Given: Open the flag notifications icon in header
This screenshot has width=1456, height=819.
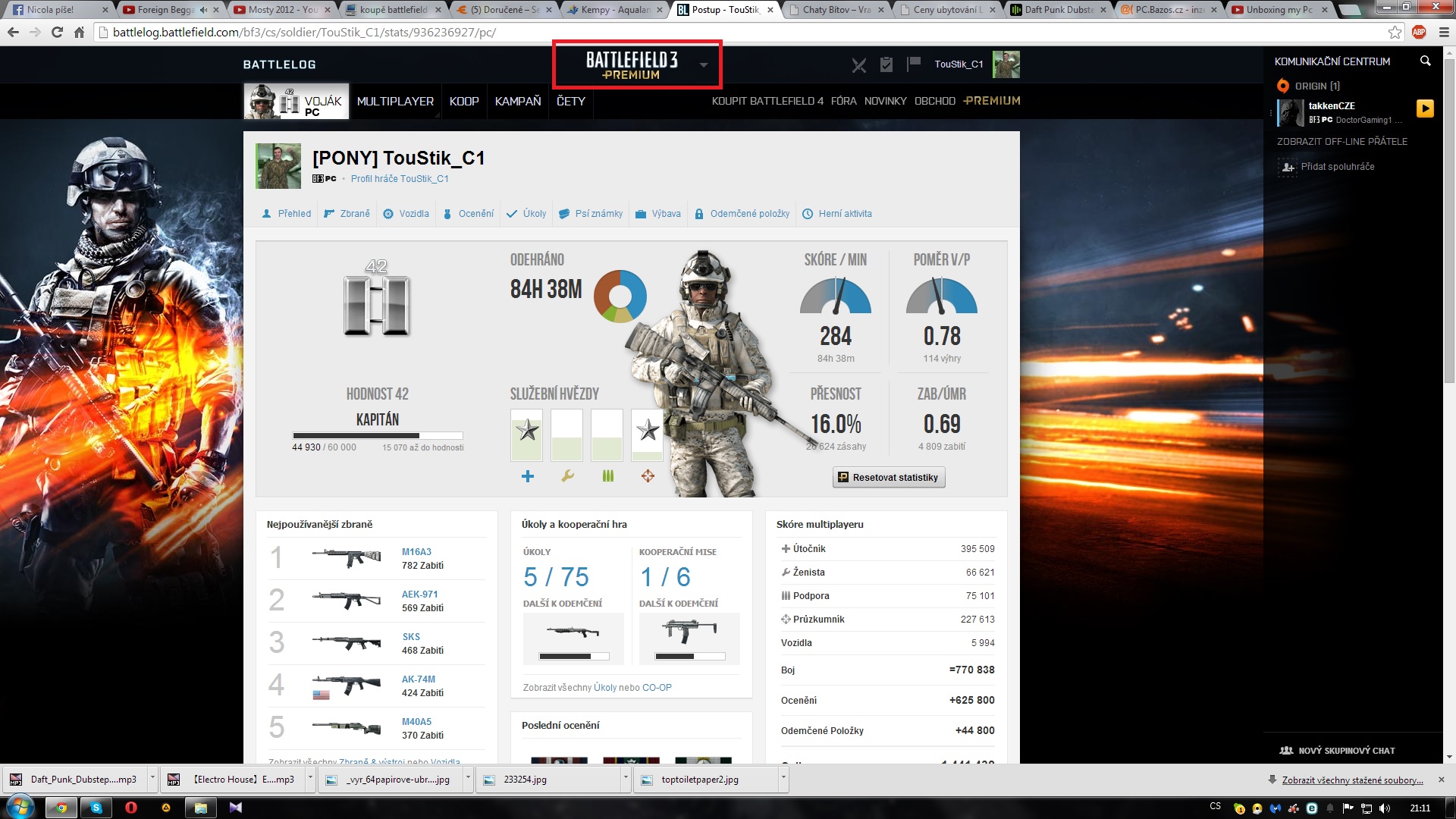Looking at the screenshot, I should [x=914, y=63].
